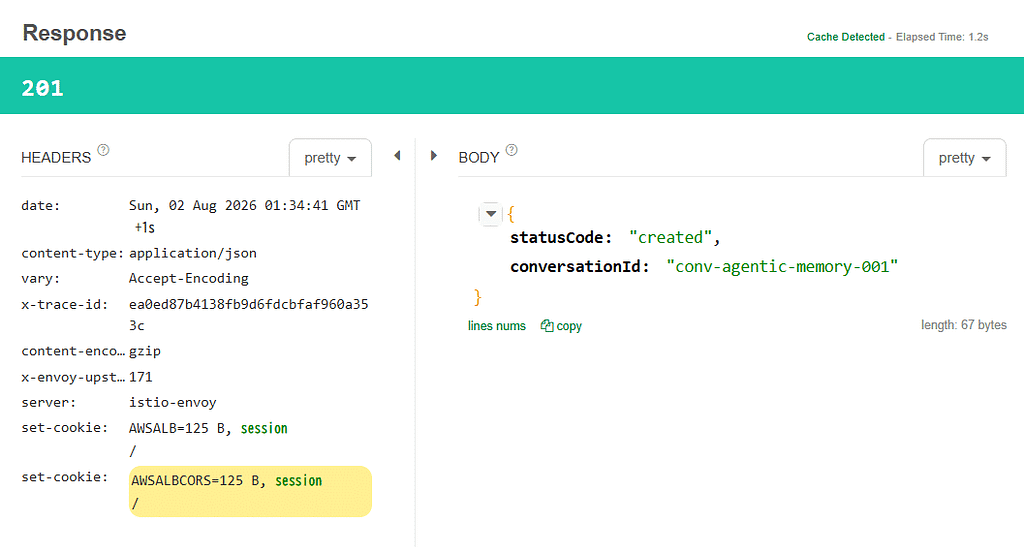Open the body pretty format dropdown

[x=965, y=158]
